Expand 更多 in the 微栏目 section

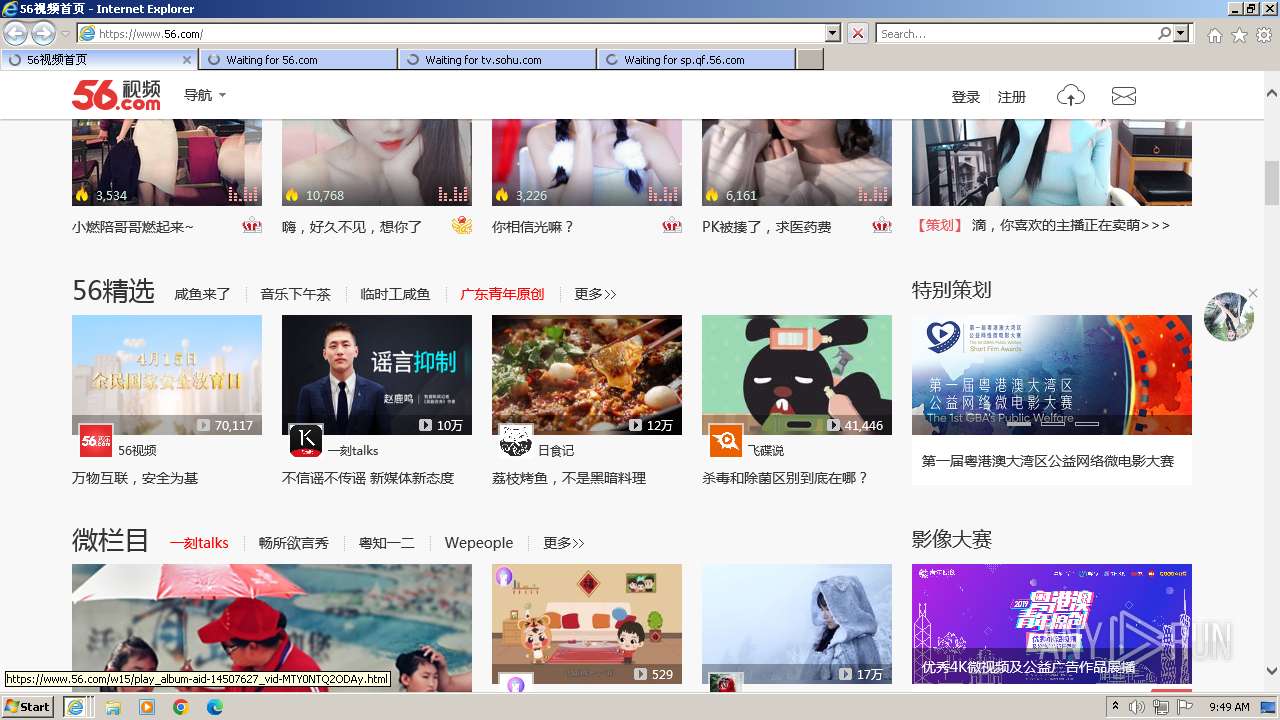pyautogui.click(x=564, y=543)
